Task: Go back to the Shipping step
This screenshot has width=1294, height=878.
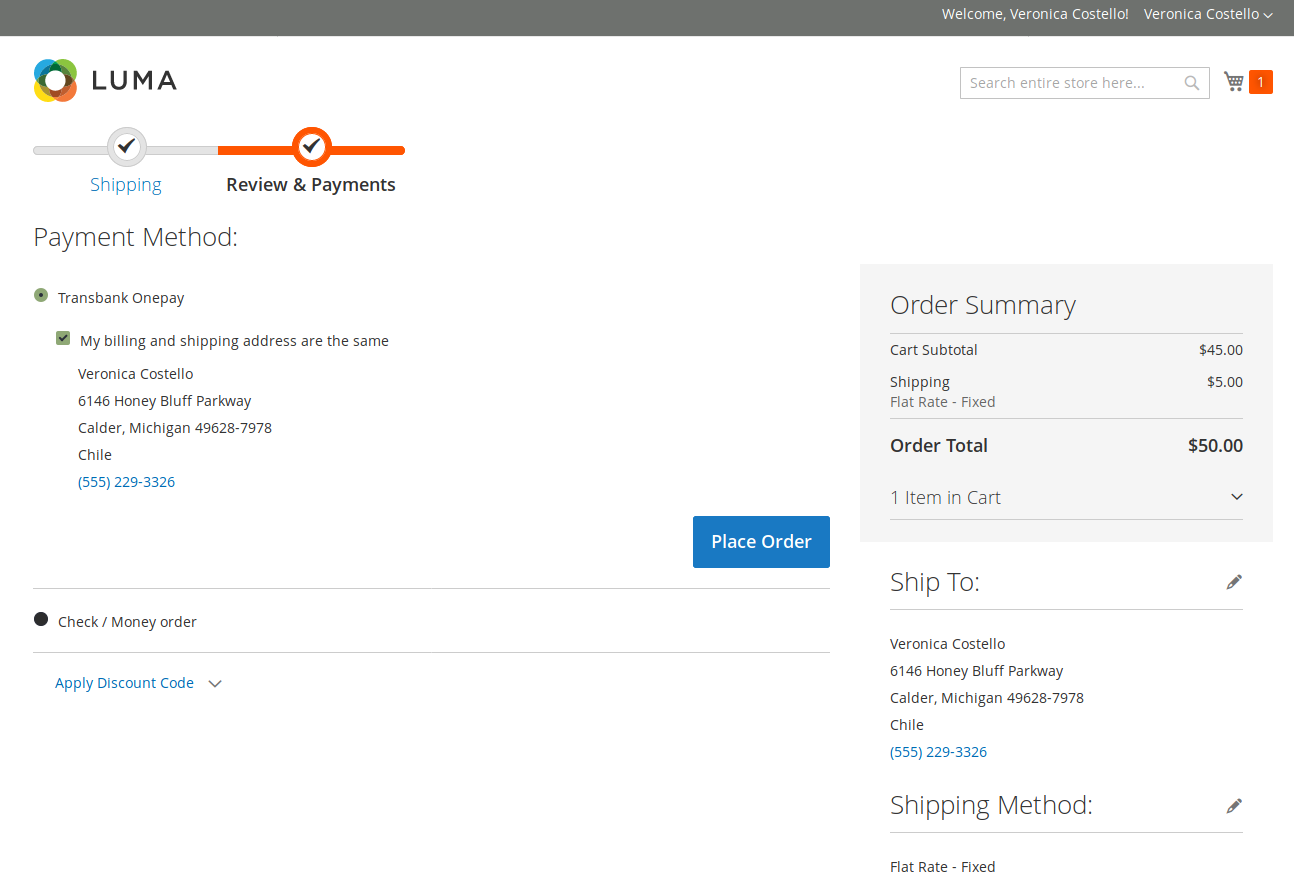Action: pos(126,185)
